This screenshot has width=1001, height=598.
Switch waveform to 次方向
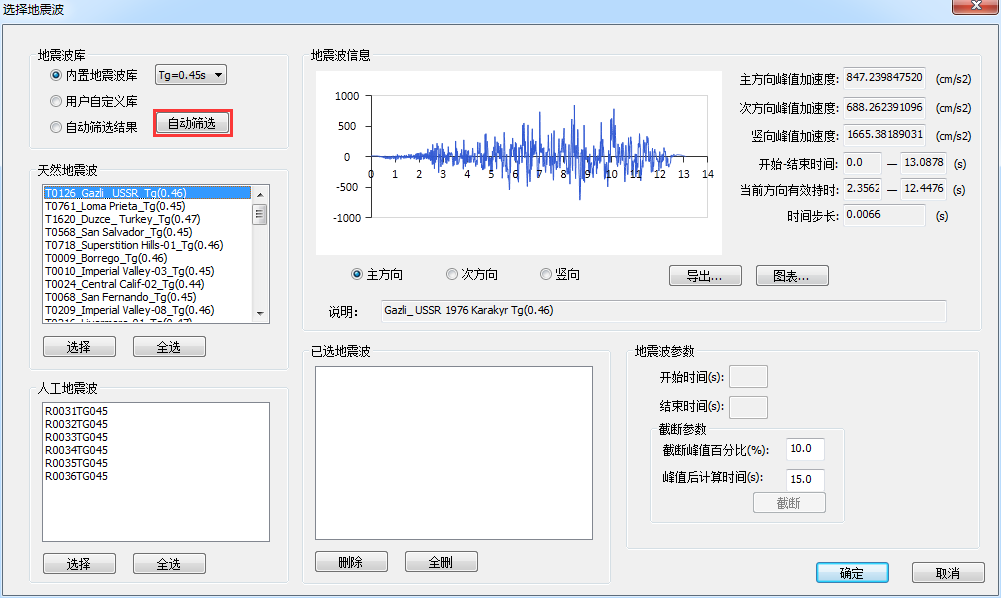click(x=452, y=275)
